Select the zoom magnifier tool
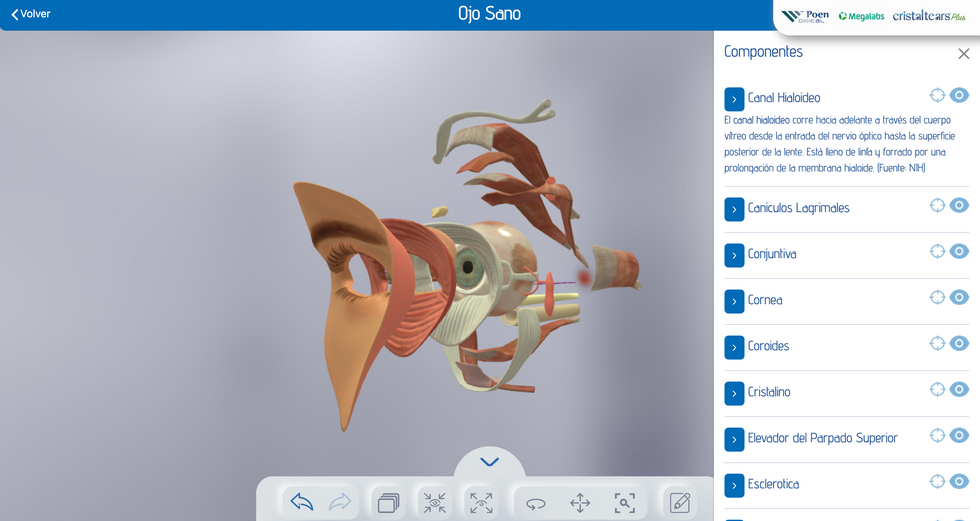The width and height of the screenshot is (980, 521). (624, 503)
